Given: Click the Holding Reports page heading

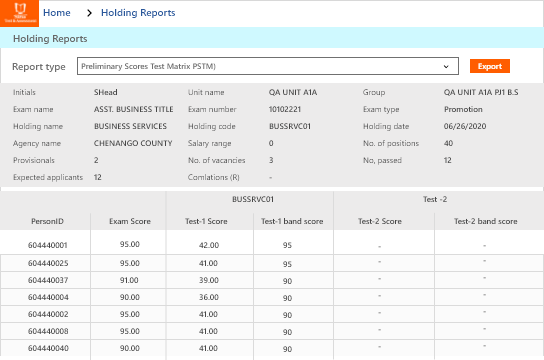Looking at the screenshot, I should click(50, 38).
